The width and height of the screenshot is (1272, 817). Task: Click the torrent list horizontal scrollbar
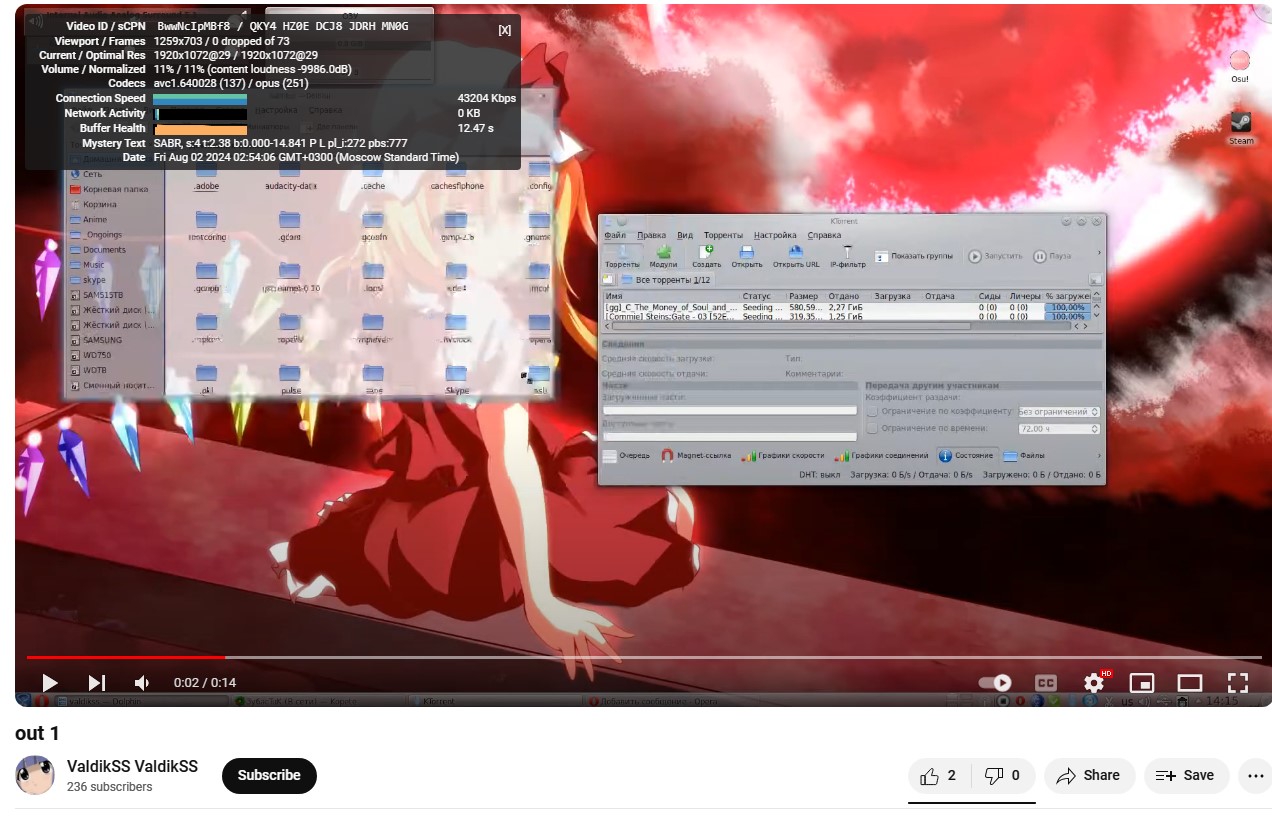pos(790,326)
